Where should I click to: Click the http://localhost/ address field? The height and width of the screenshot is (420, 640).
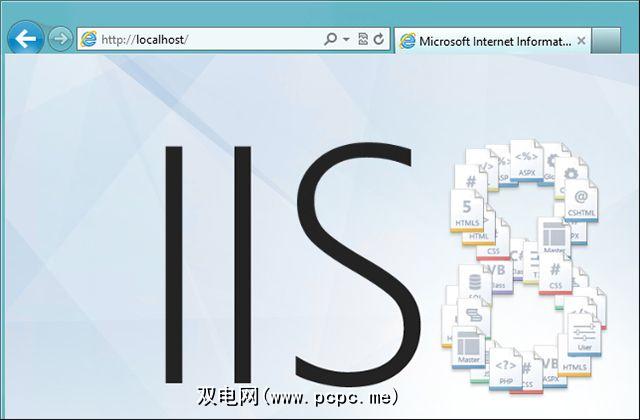tap(200, 40)
